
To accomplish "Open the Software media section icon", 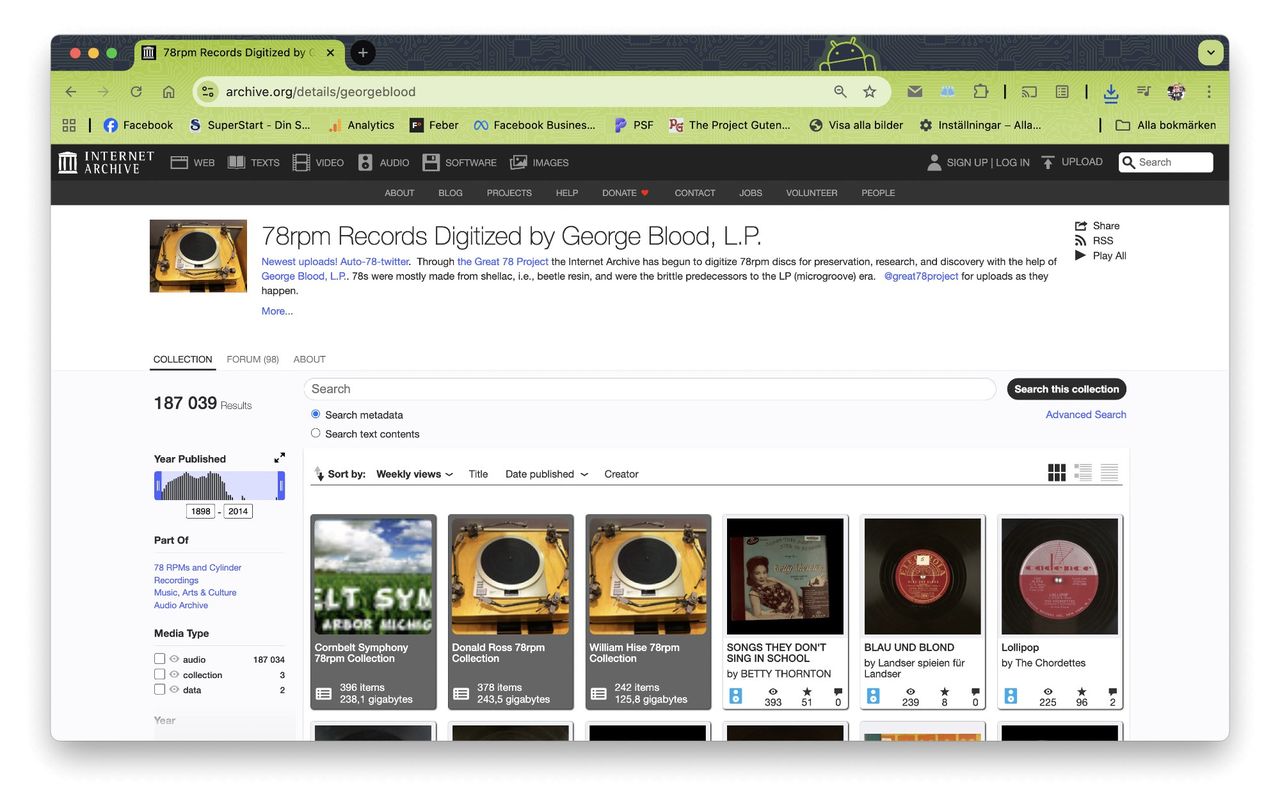I will (x=431, y=162).
